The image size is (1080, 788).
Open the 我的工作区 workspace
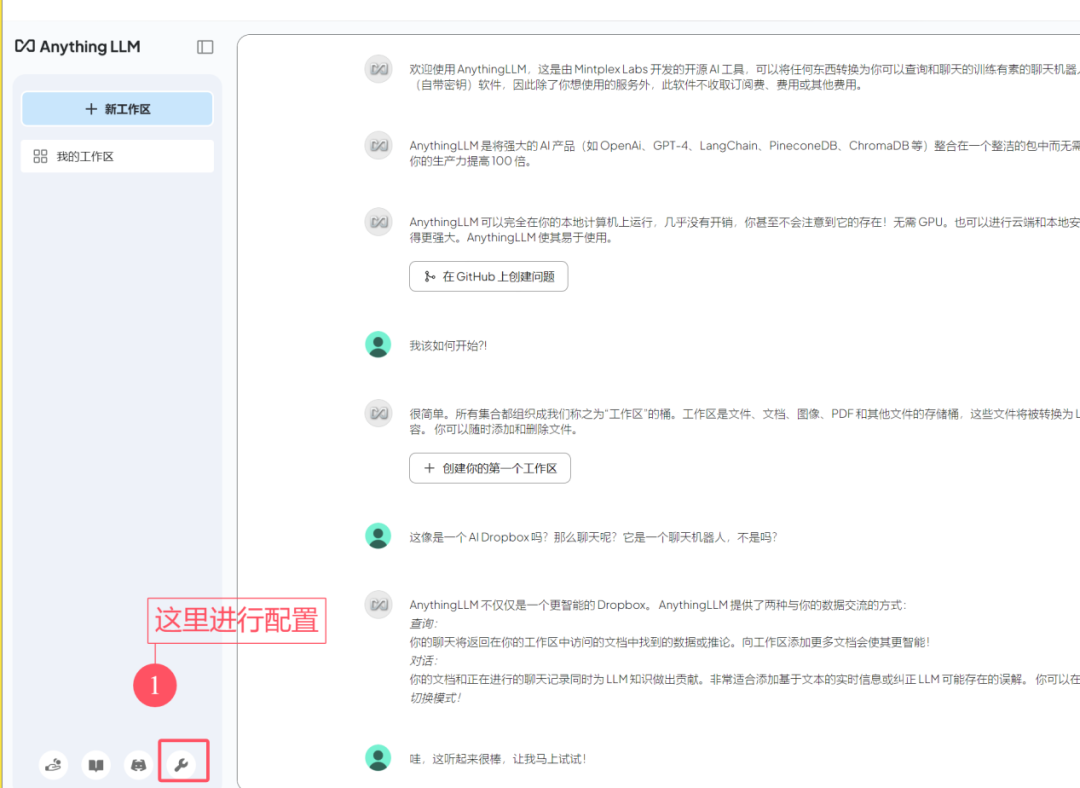(117, 156)
